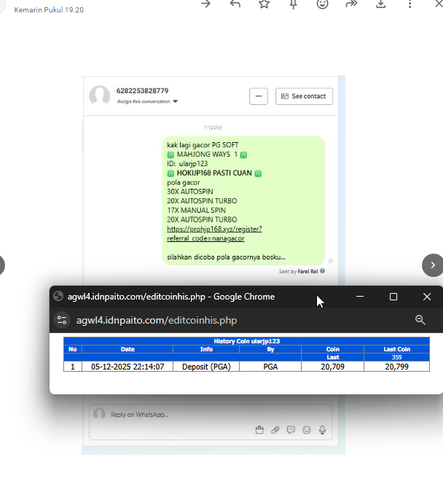Click the reply arrow icon in top toolbar

pos(235,4)
